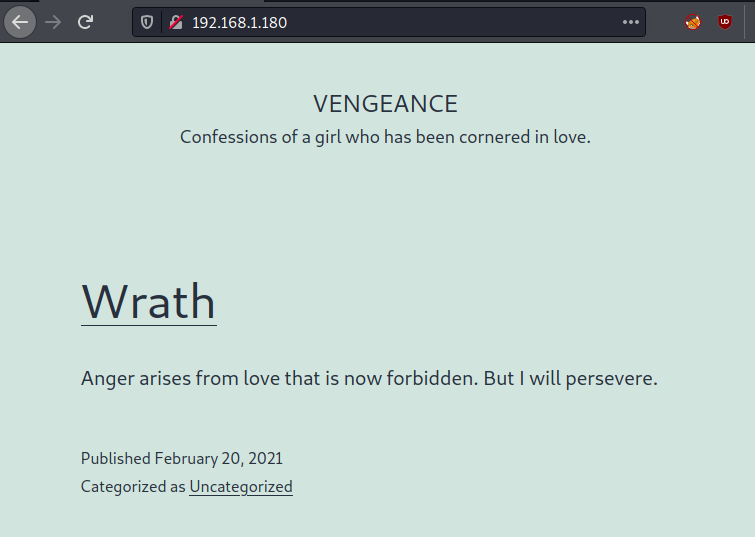Click the site tagline about cornered in love

tap(385, 137)
